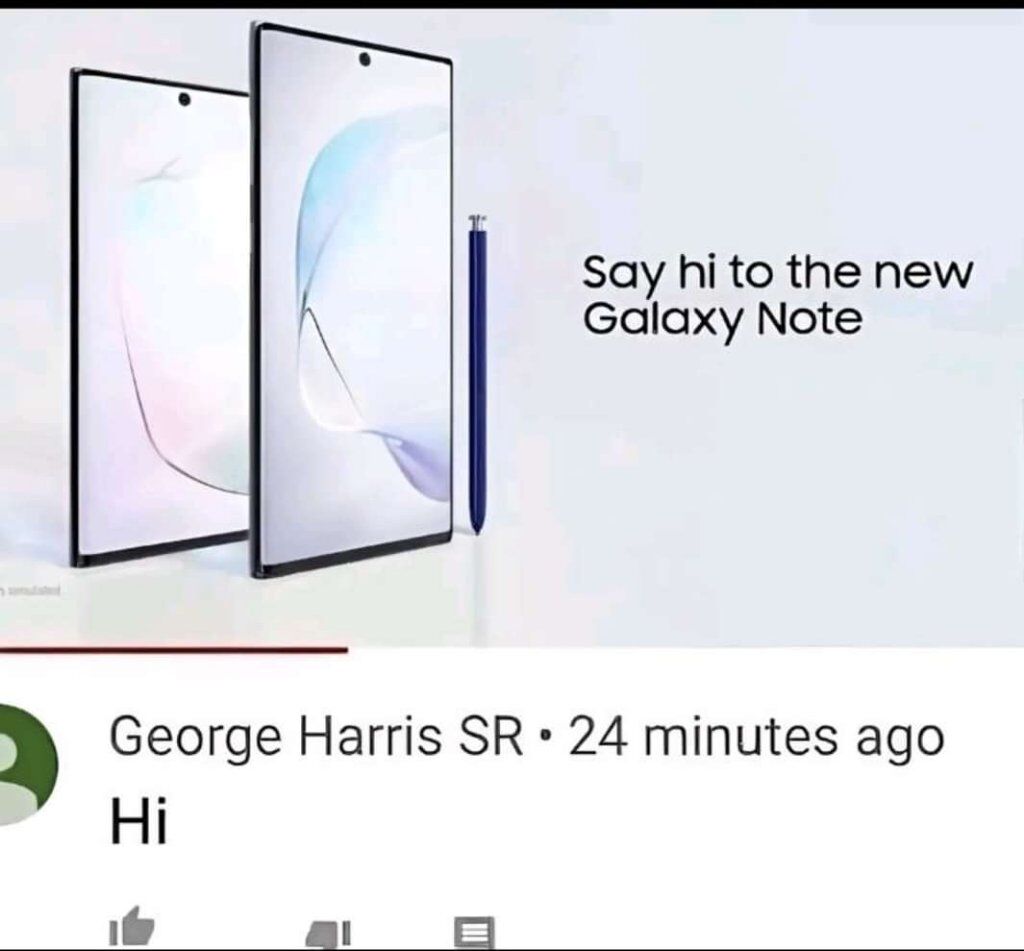1024x951 pixels.
Task: Click the "24 minutes ago" timestamp
Action: click(756, 736)
